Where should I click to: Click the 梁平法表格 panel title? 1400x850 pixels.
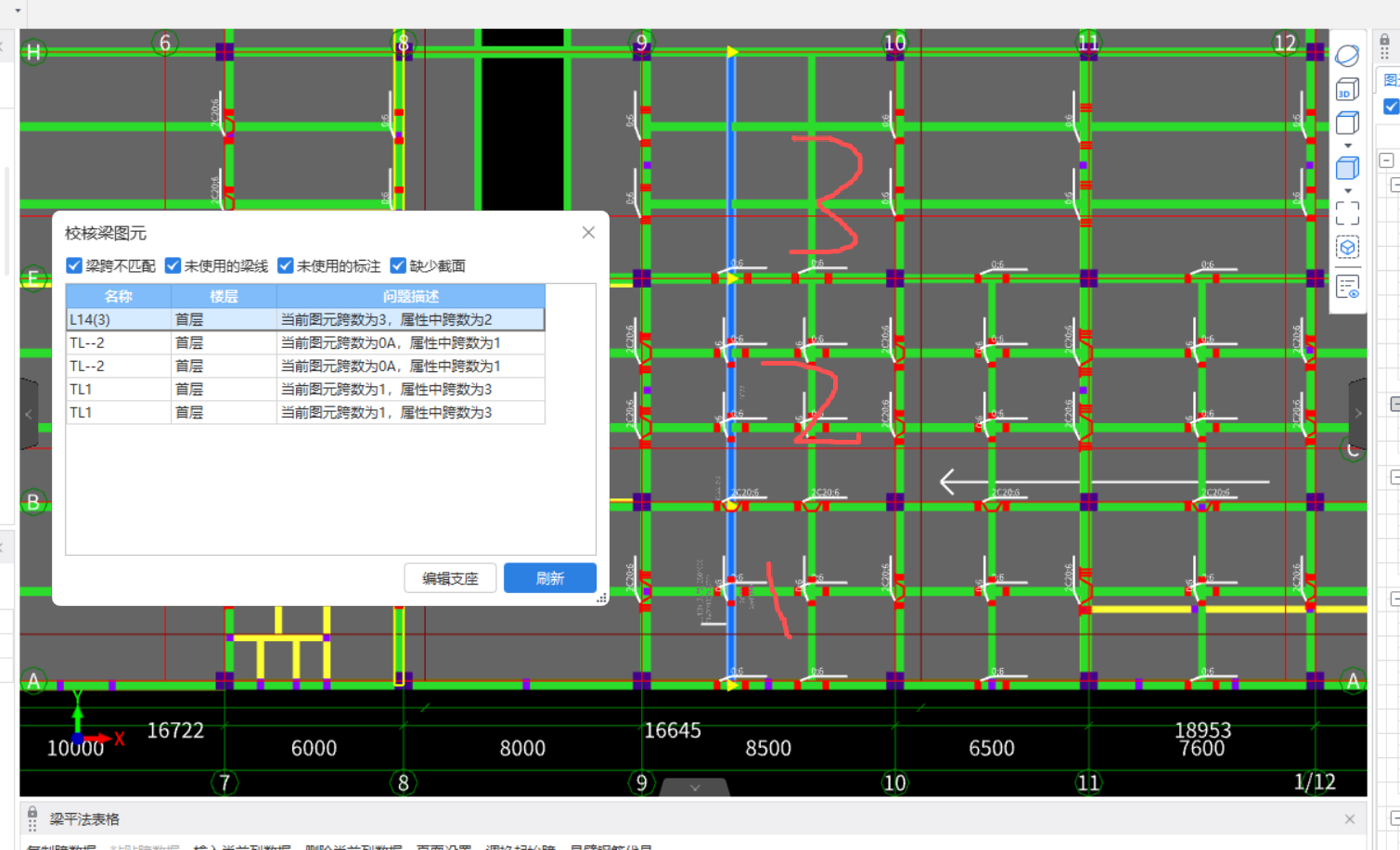click(84, 819)
